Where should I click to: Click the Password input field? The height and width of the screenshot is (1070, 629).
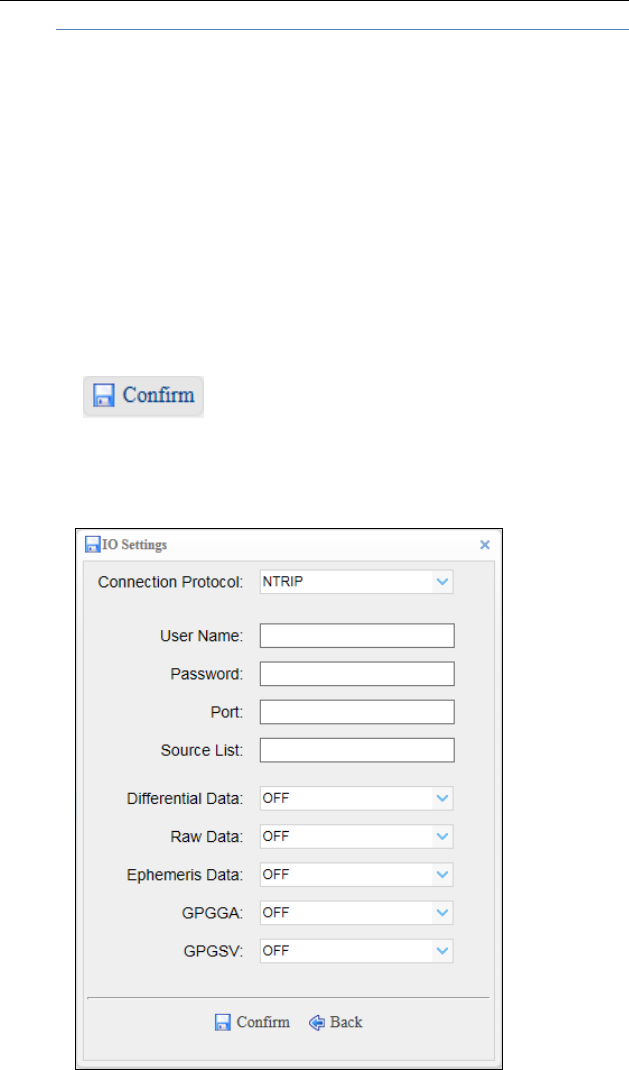click(x=357, y=674)
